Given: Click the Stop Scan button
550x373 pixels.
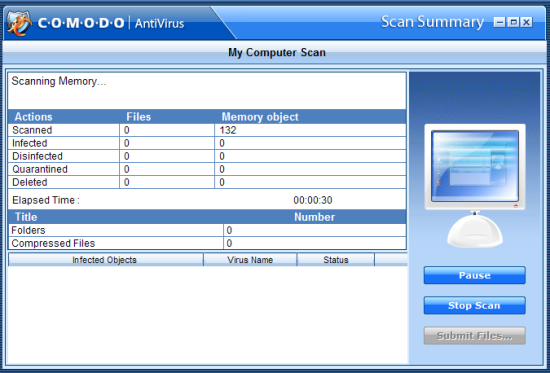Looking at the screenshot, I should pyautogui.click(x=475, y=305).
